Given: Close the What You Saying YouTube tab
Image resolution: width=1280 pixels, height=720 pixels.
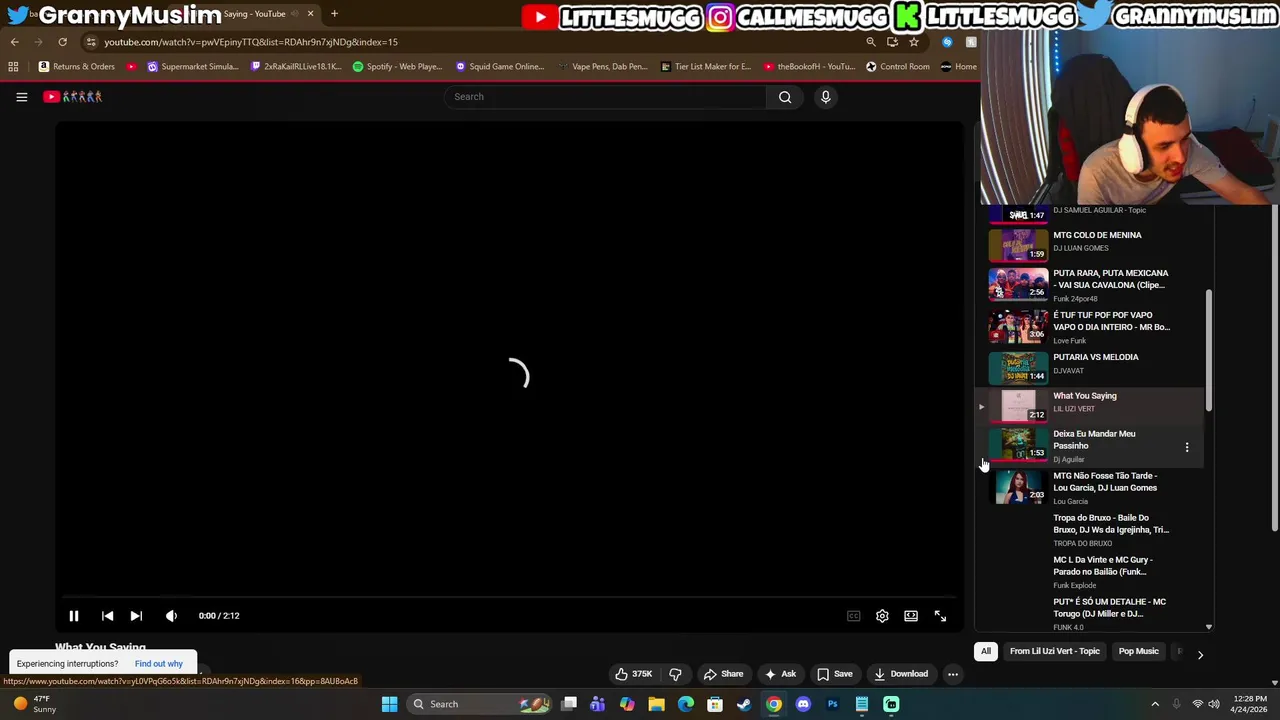Looking at the screenshot, I should click(x=310, y=14).
